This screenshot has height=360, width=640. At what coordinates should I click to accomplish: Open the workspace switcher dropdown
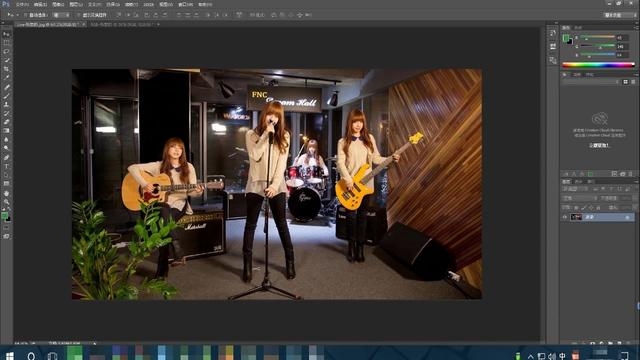620,15
